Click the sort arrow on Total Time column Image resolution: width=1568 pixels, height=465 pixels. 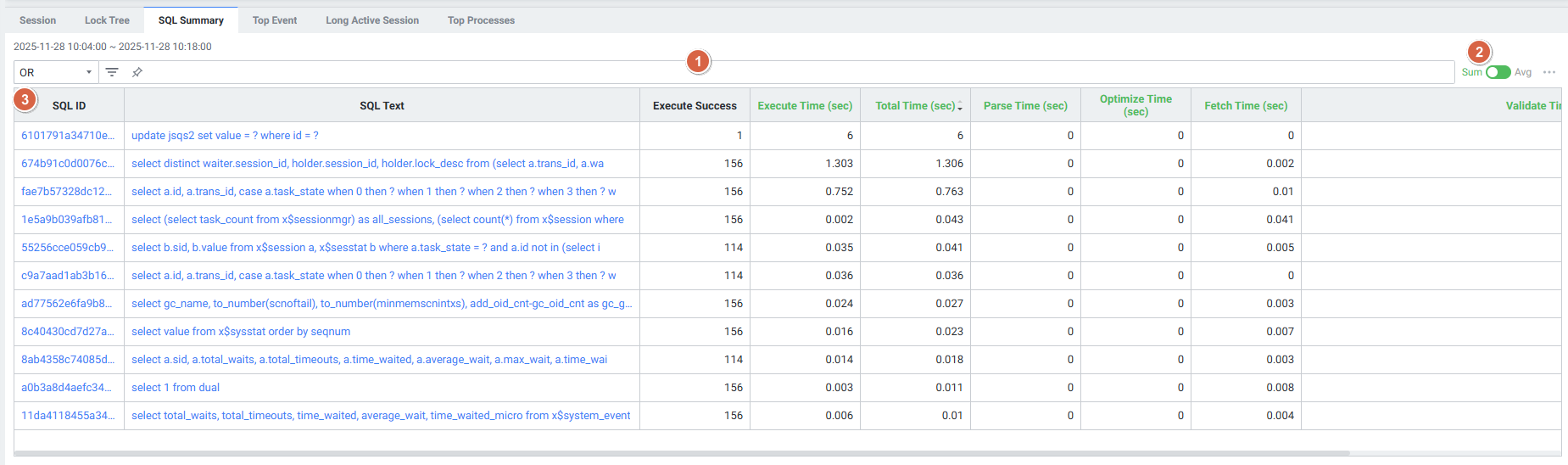(x=960, y=106)
